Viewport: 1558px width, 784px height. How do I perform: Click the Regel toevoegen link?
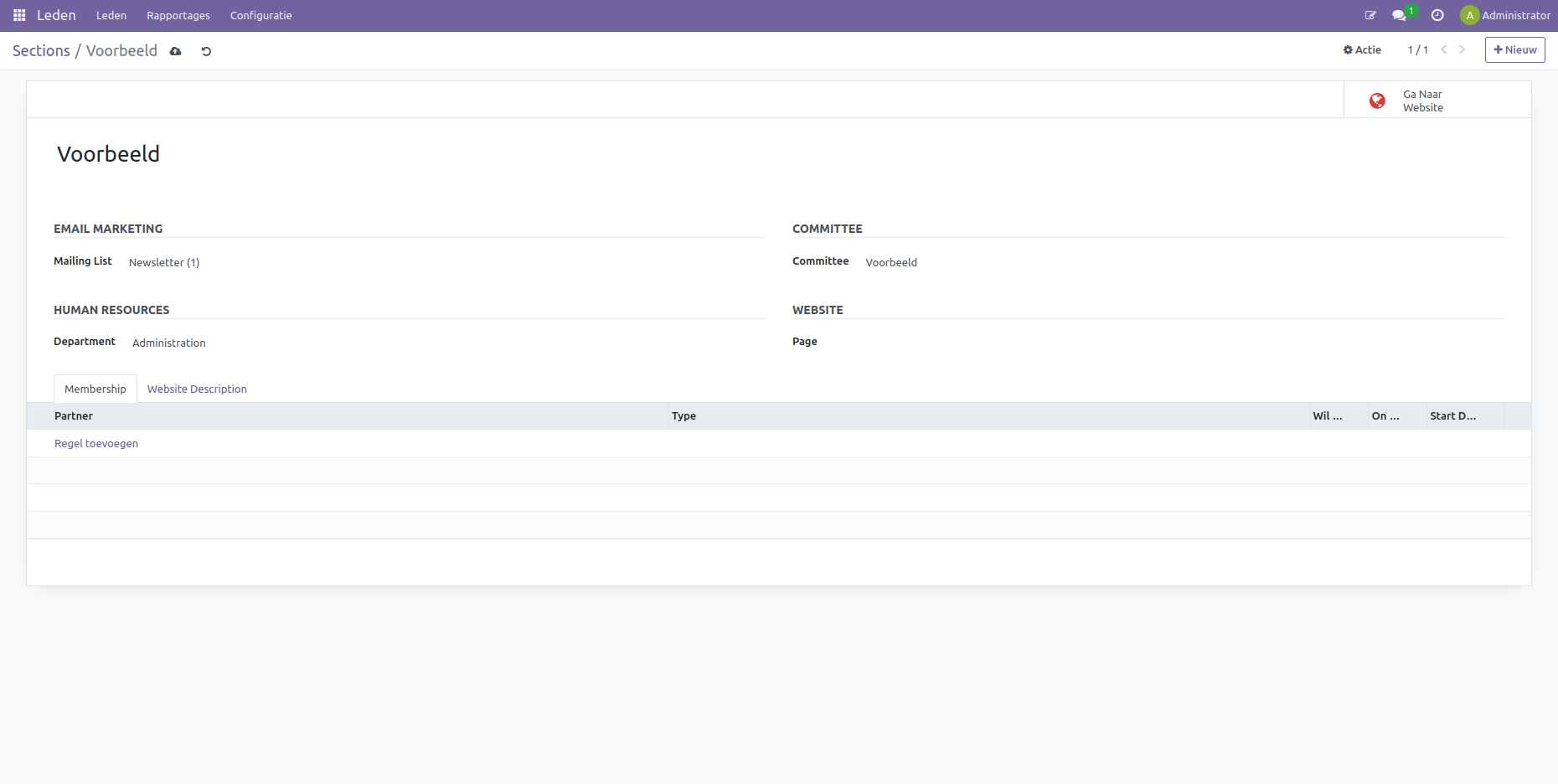[96, 443]
